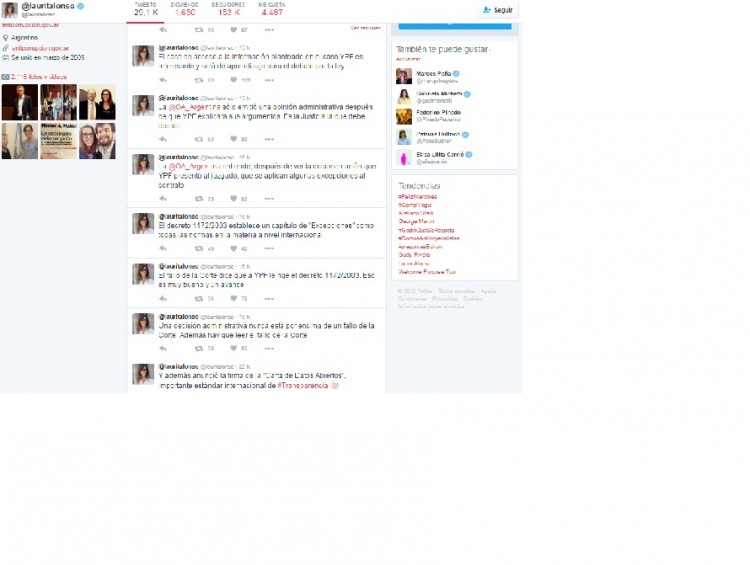Switch to the Seguidores tab

tap(228, 10)
